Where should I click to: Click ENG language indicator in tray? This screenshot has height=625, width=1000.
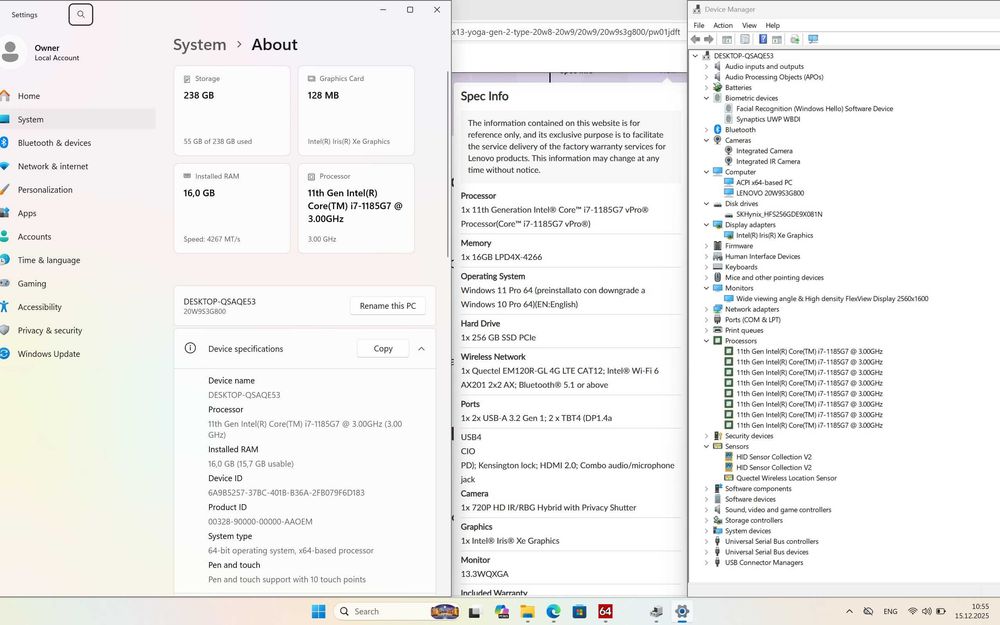tap(890, 612)
